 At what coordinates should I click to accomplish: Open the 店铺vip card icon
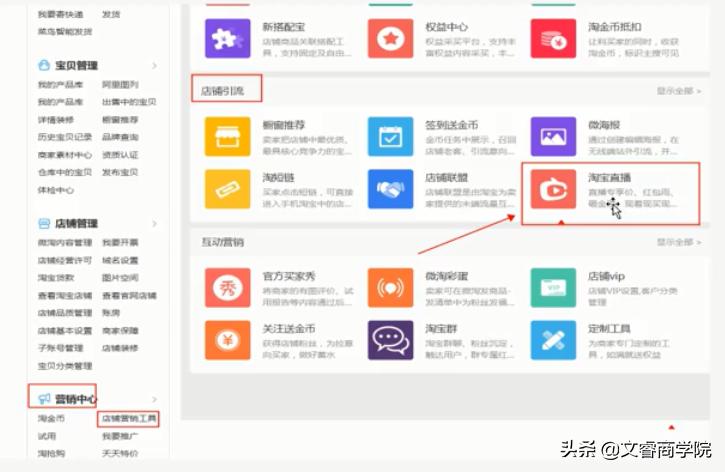click(553, 288)
